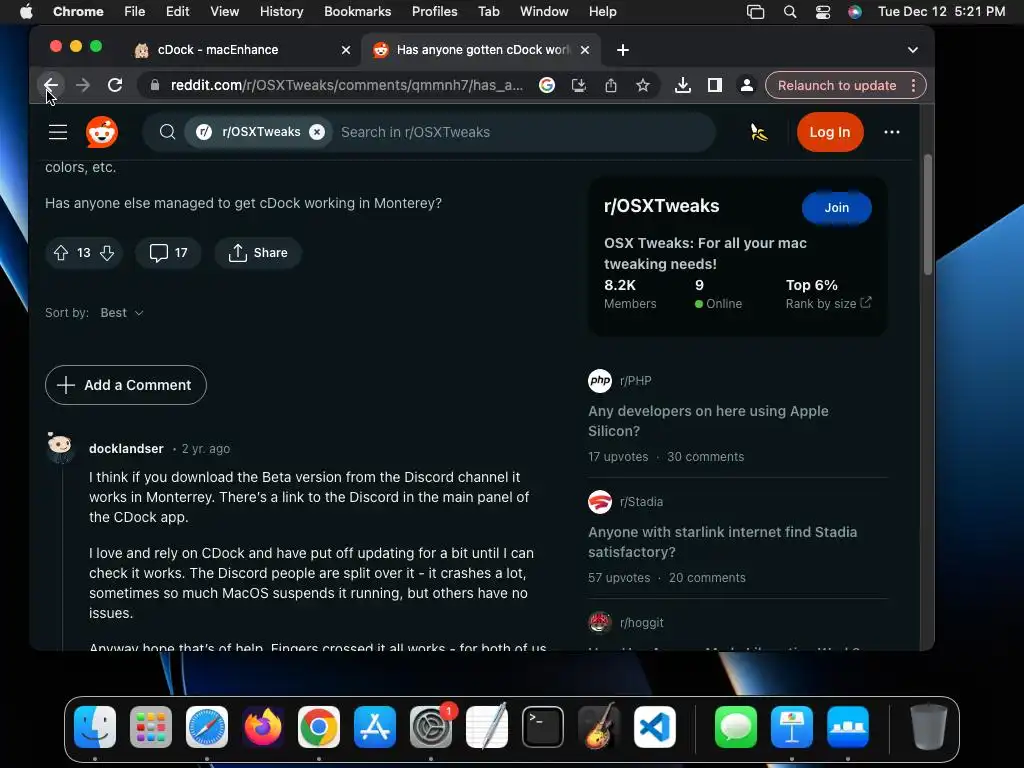Open Spotlight search in menu bar
The width and height of the screenshot is (1024, 768).
pyautogui.click(x=790, y=11)
